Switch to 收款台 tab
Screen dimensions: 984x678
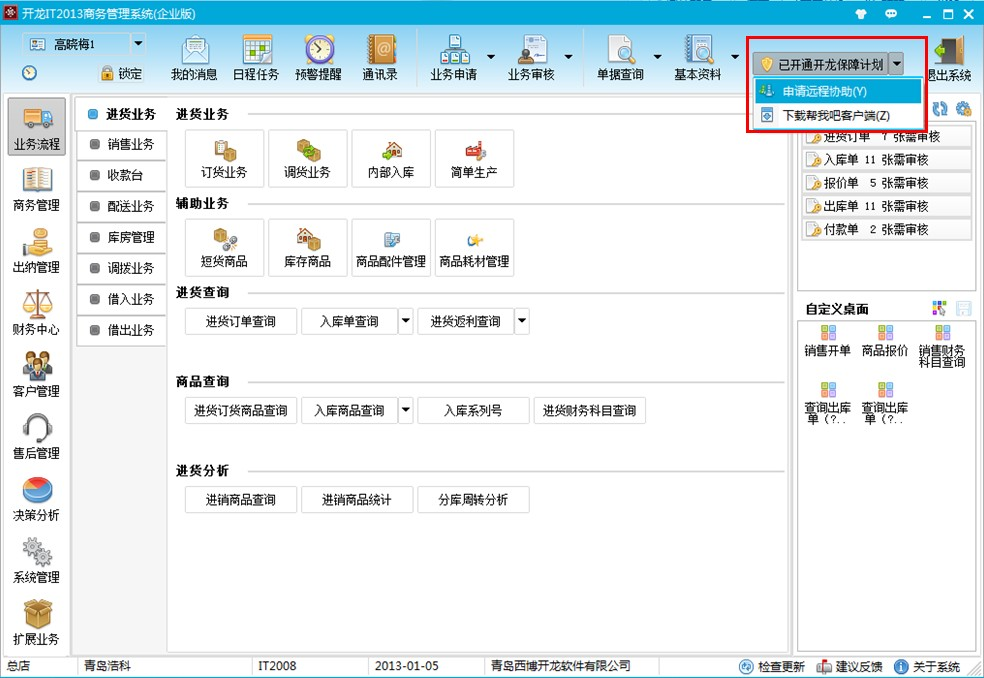pos(122,175)
